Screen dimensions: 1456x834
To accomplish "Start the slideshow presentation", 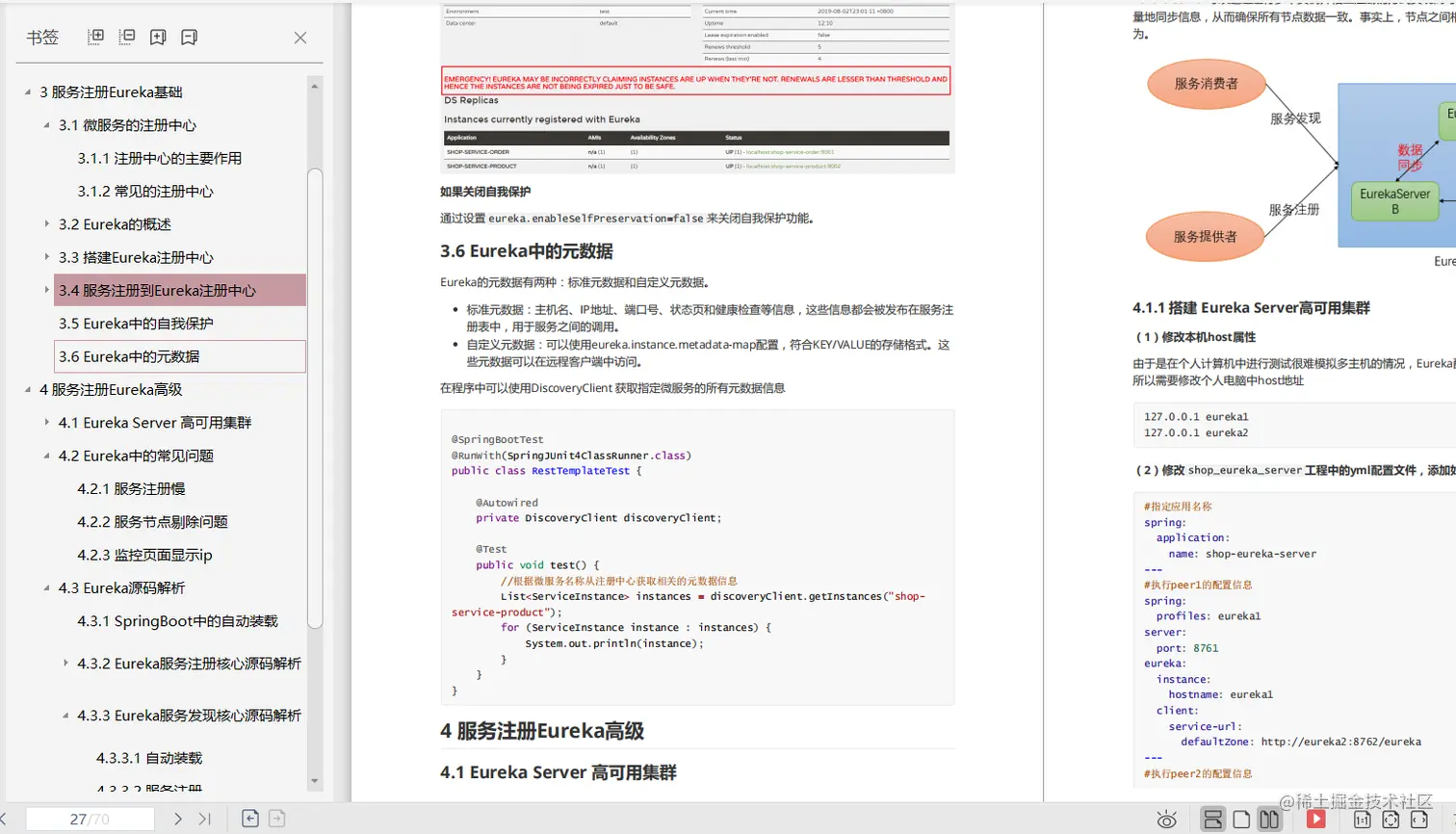I will coord(1315,820).
